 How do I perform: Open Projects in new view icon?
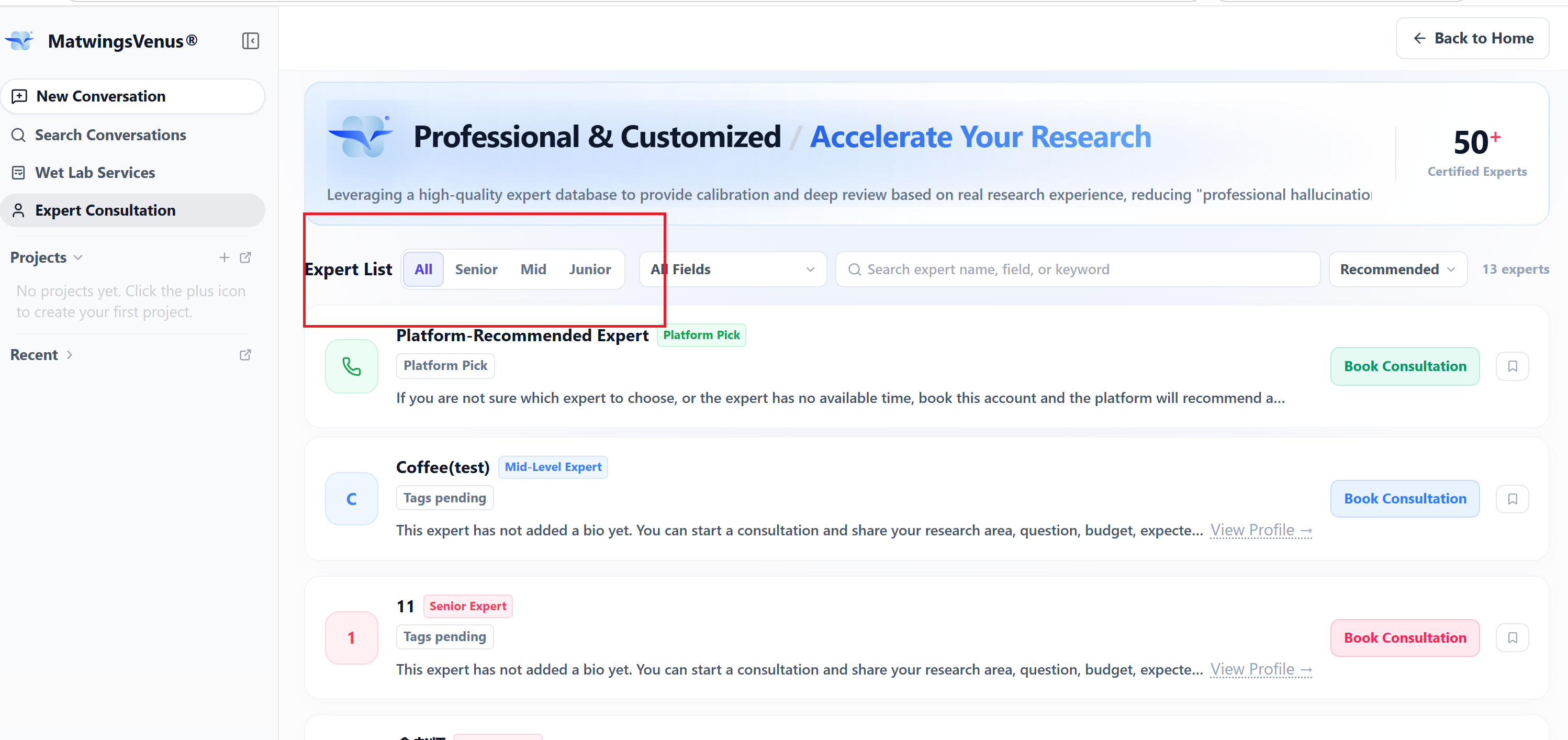tap(245, 257)
